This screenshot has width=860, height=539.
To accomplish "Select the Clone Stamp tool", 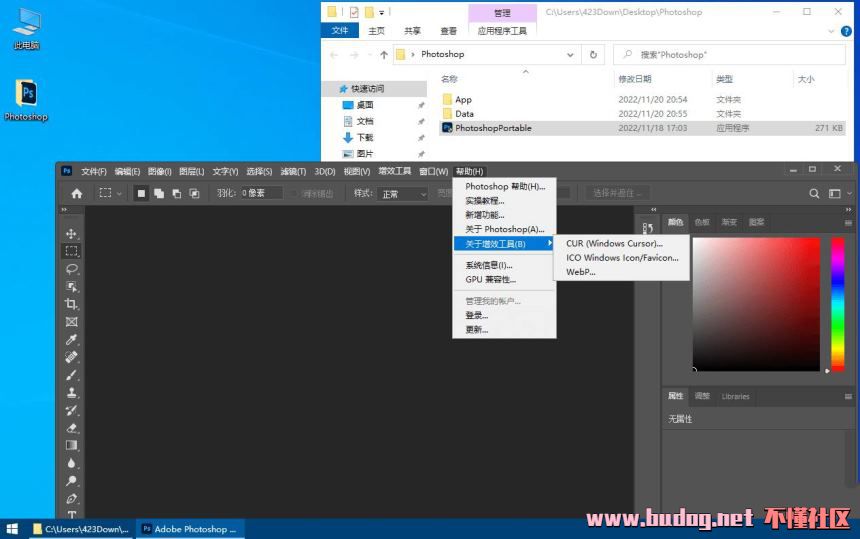I will [71, 393].
